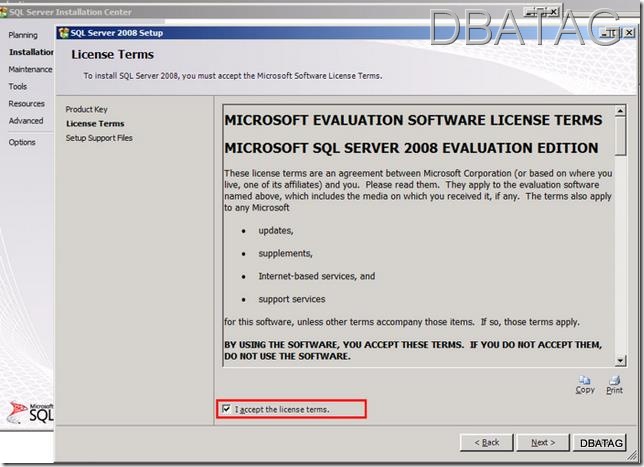Open Resources in Installation Center sidebar
Viewport: 644px width, 467px height.
point(27,104)
